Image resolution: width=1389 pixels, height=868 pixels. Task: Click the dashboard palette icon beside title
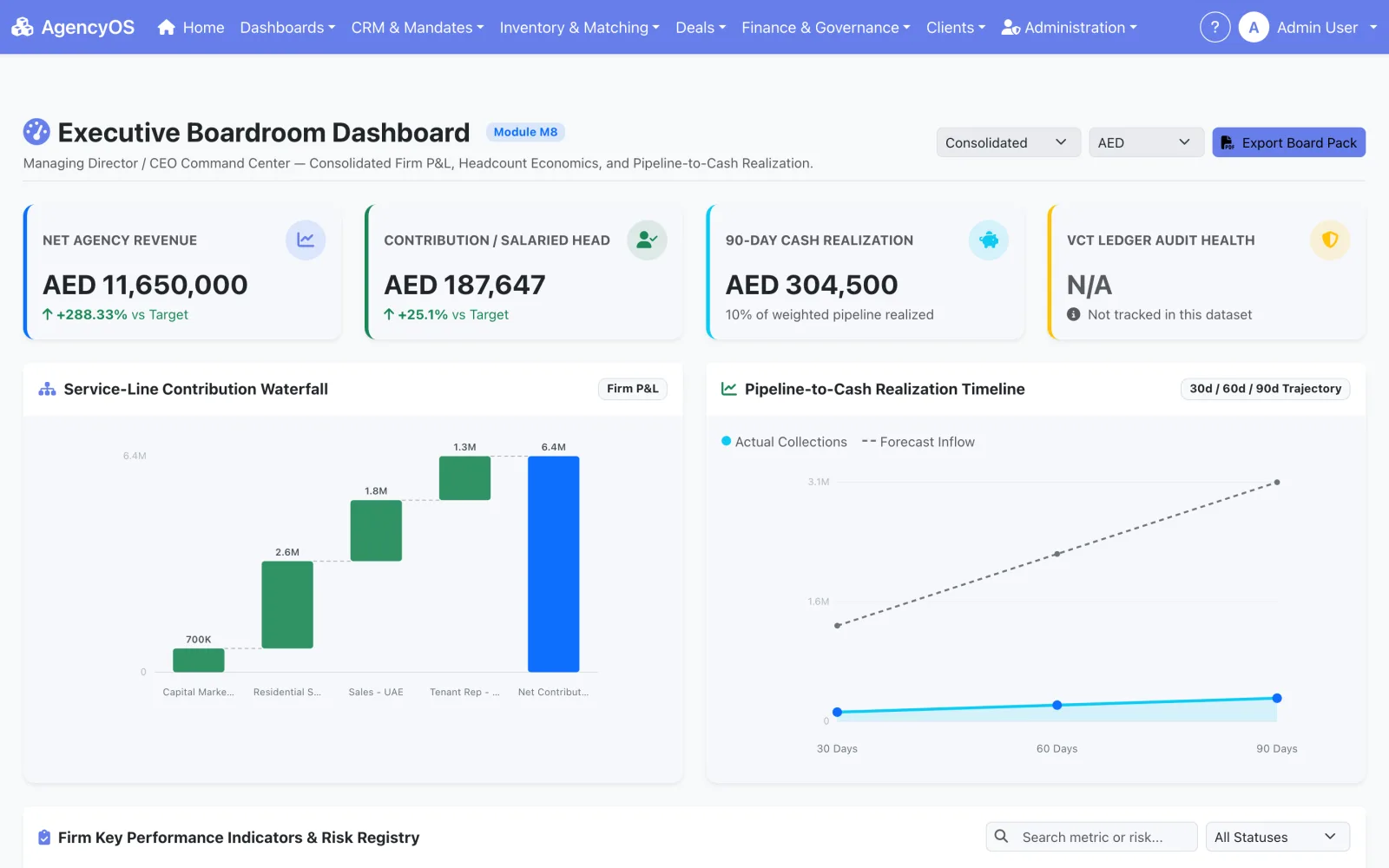tap(36, 132)
